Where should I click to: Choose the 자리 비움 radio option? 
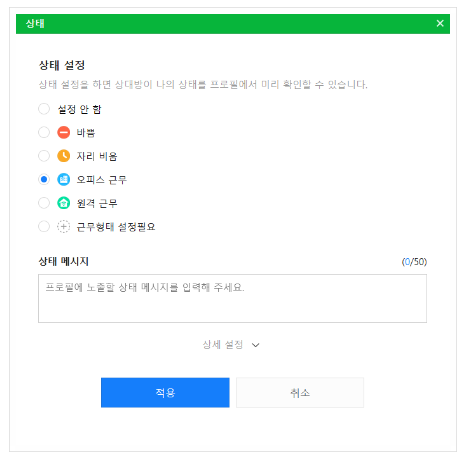click(44, 156)
